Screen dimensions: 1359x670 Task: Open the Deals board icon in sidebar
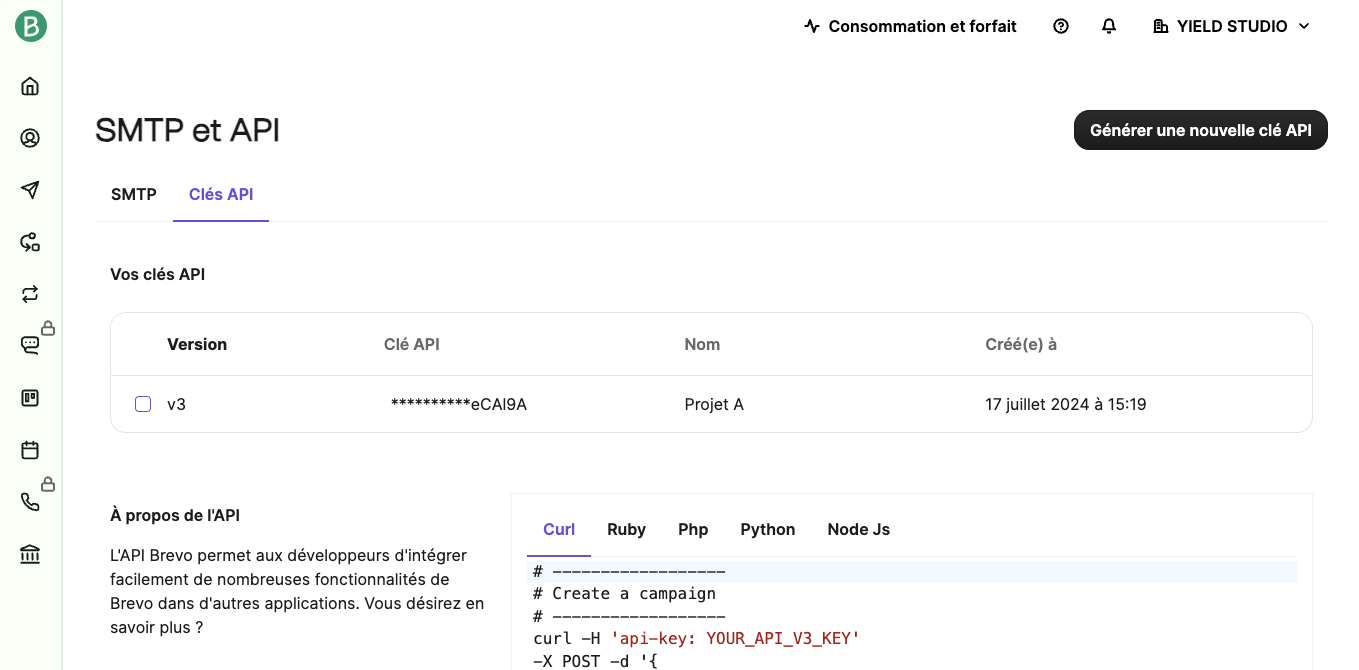[x=30, y=398]
